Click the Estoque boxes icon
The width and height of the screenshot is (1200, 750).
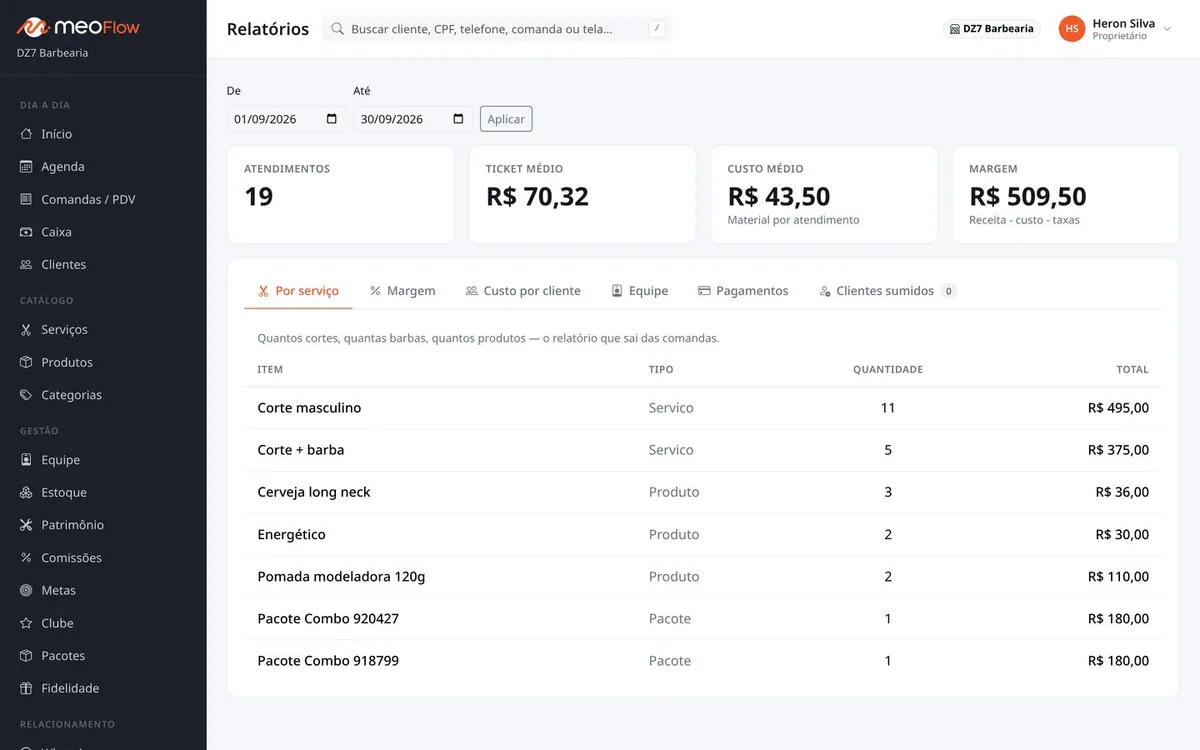click(x=26, y=493)
